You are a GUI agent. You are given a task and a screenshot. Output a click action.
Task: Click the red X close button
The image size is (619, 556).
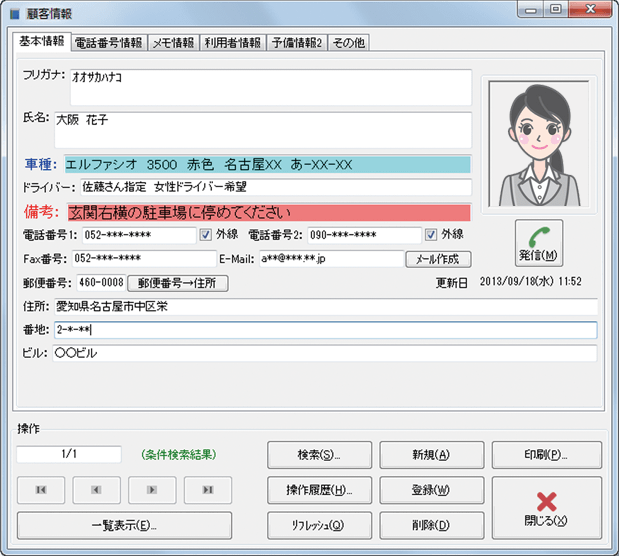(x=547, y=508)
